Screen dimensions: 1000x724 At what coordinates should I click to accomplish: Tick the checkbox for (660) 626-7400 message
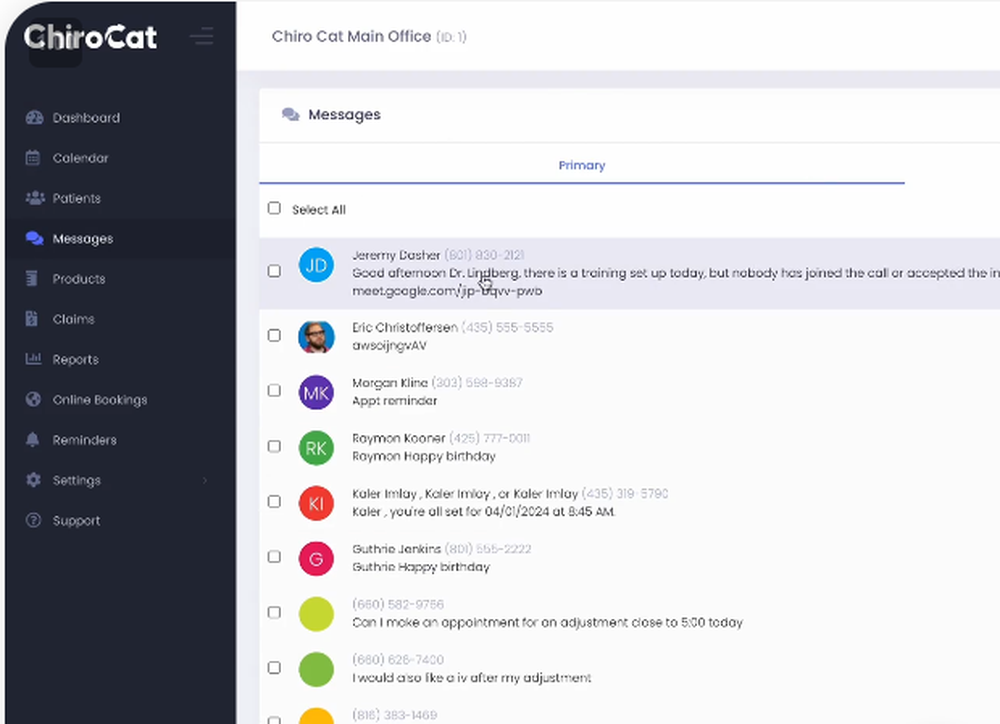(274, 667)
